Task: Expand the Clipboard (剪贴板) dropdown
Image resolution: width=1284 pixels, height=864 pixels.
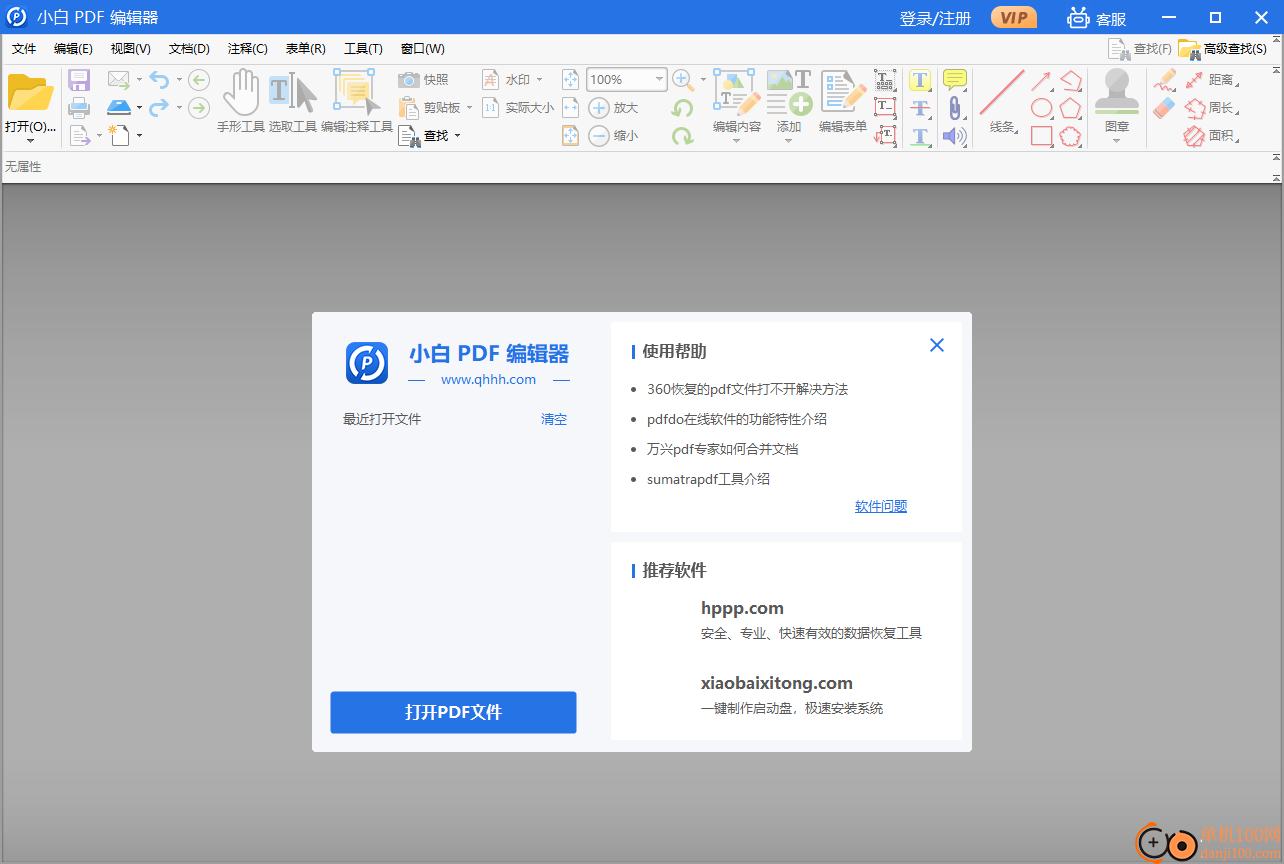Action: coord(469,108)
